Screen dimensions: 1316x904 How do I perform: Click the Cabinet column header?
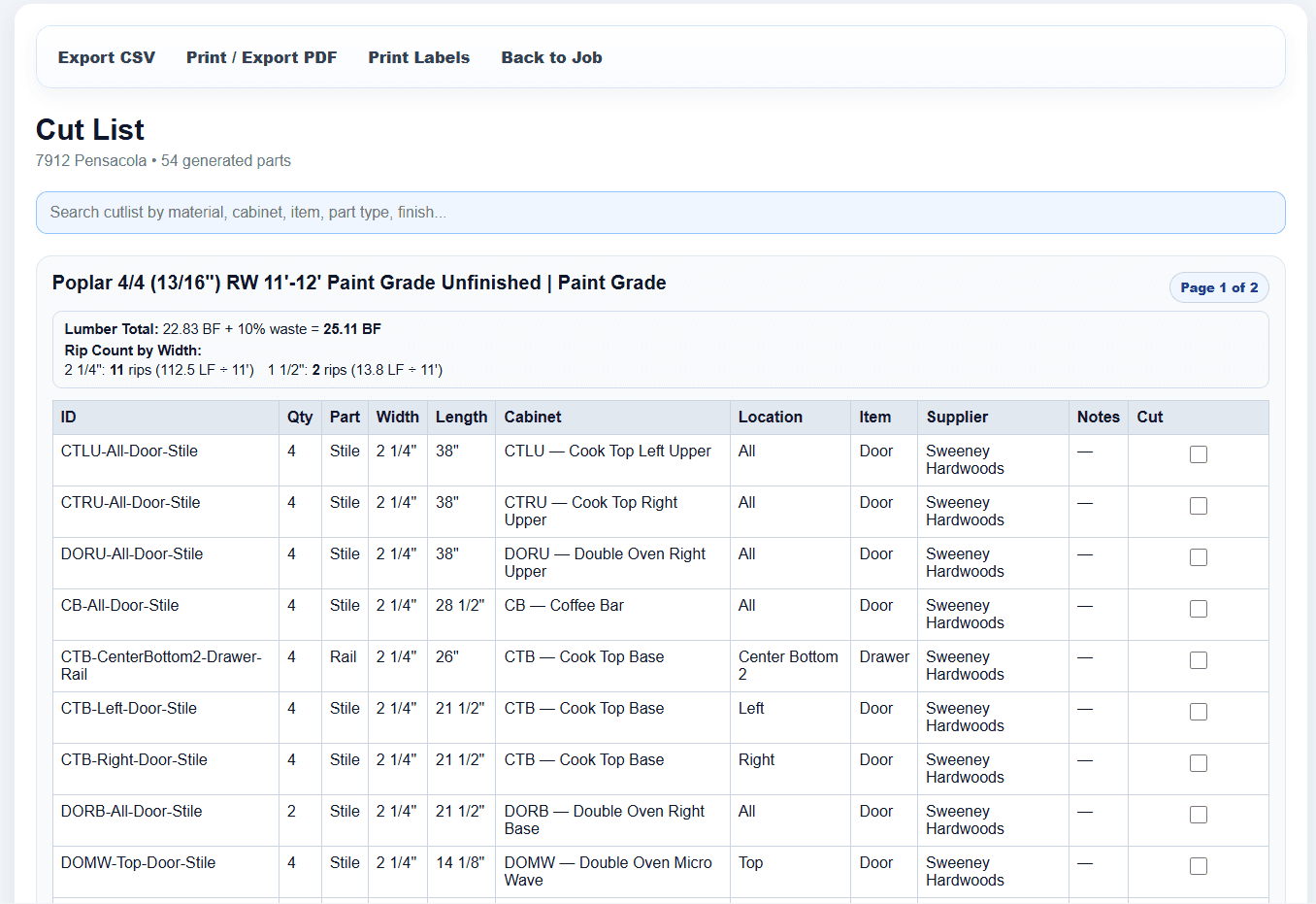pyautogui.click(x=612, y=418)
